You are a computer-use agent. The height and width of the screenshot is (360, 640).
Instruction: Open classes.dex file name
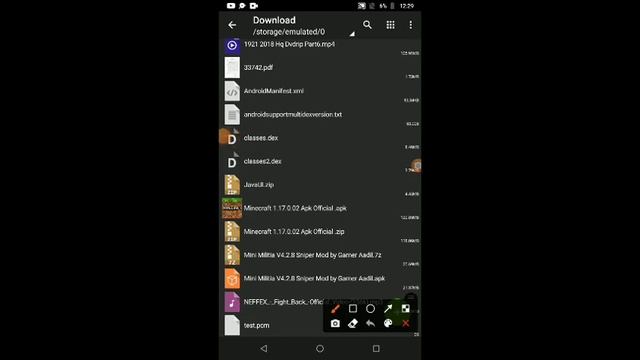point(261,138)
